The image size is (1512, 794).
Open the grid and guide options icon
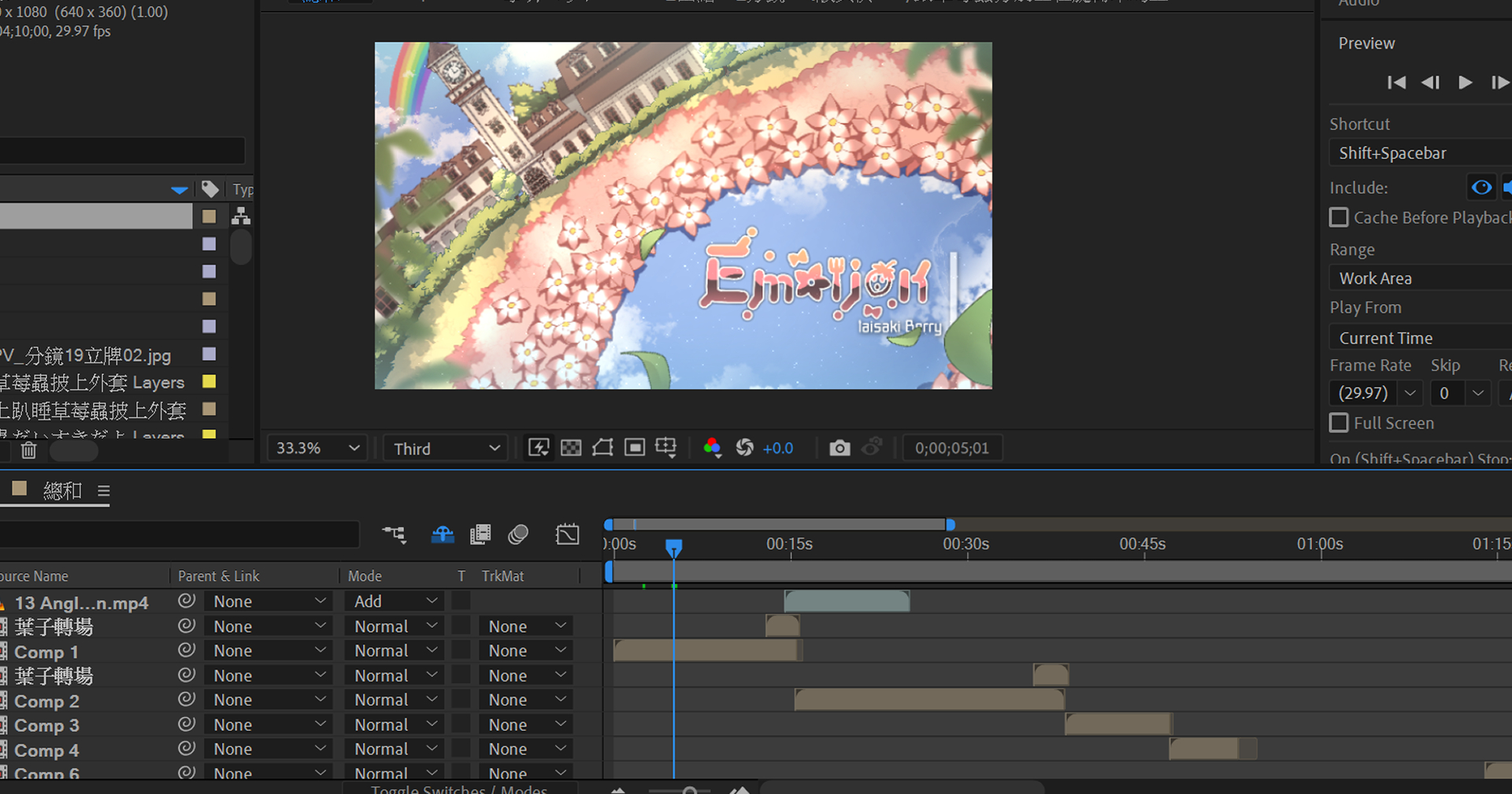(666, 448)
